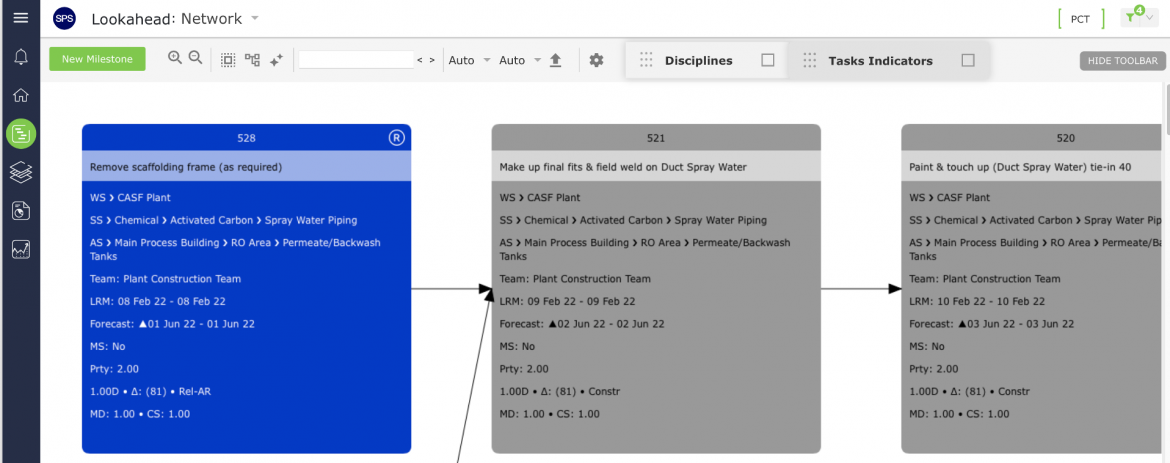Click the green filter funnel icon
Viewport: 1170px width, 463px height.
click(x=1131, y=18)
